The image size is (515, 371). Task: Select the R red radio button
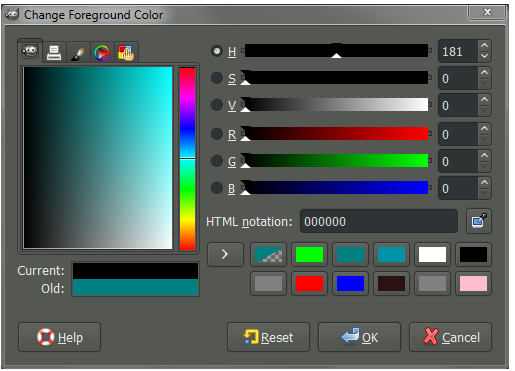pos(217,134)
